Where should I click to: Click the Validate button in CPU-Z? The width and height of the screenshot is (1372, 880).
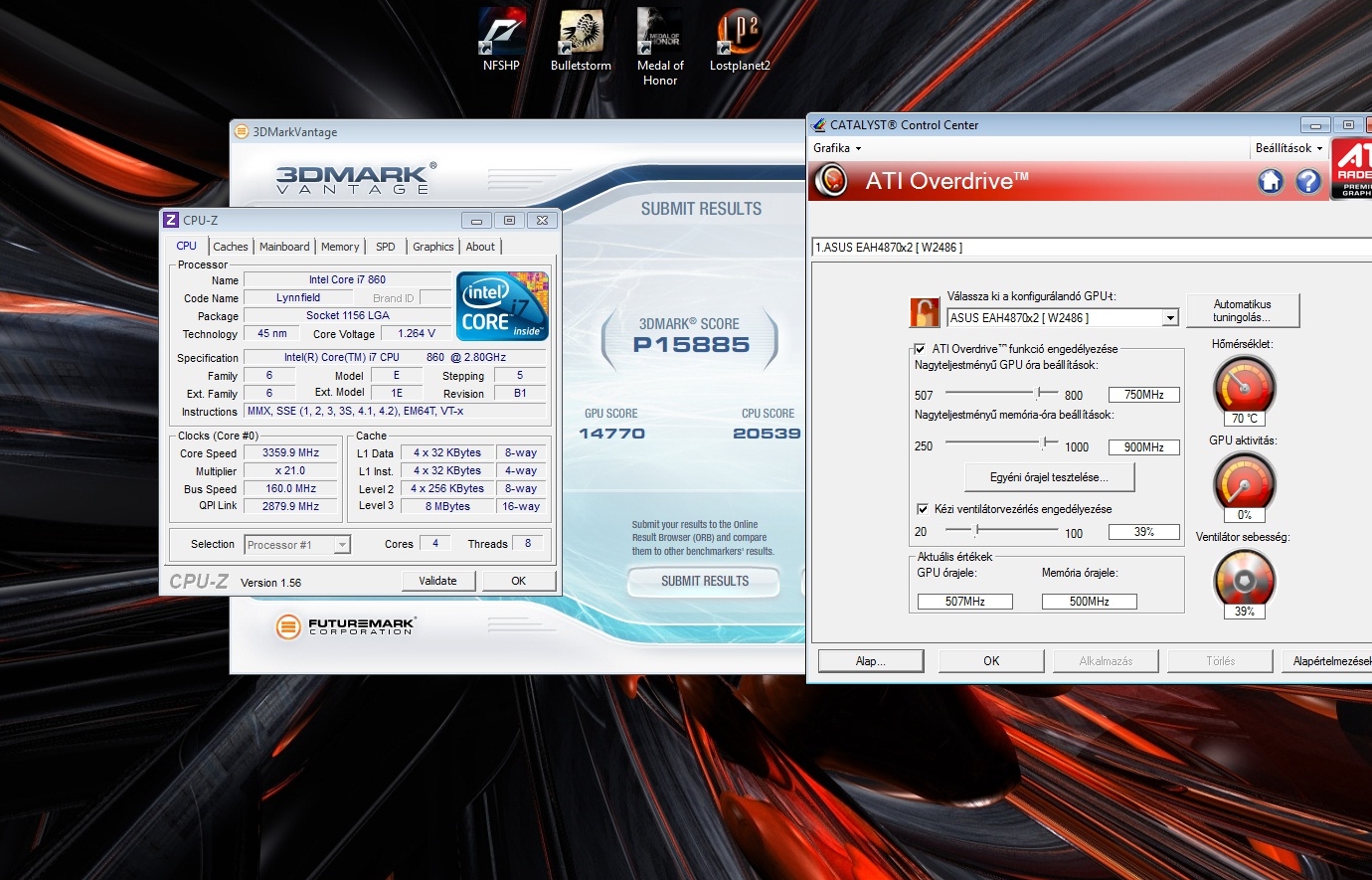coord(437,581)
